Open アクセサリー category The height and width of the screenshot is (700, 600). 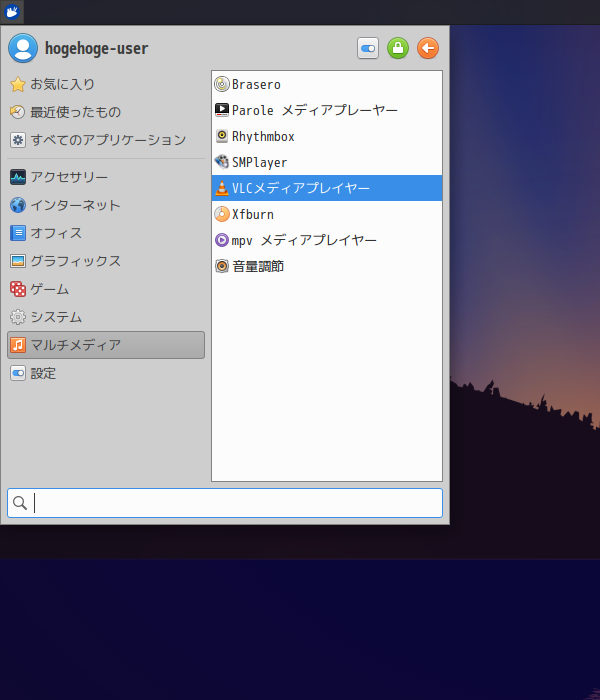tap(106, 177)
